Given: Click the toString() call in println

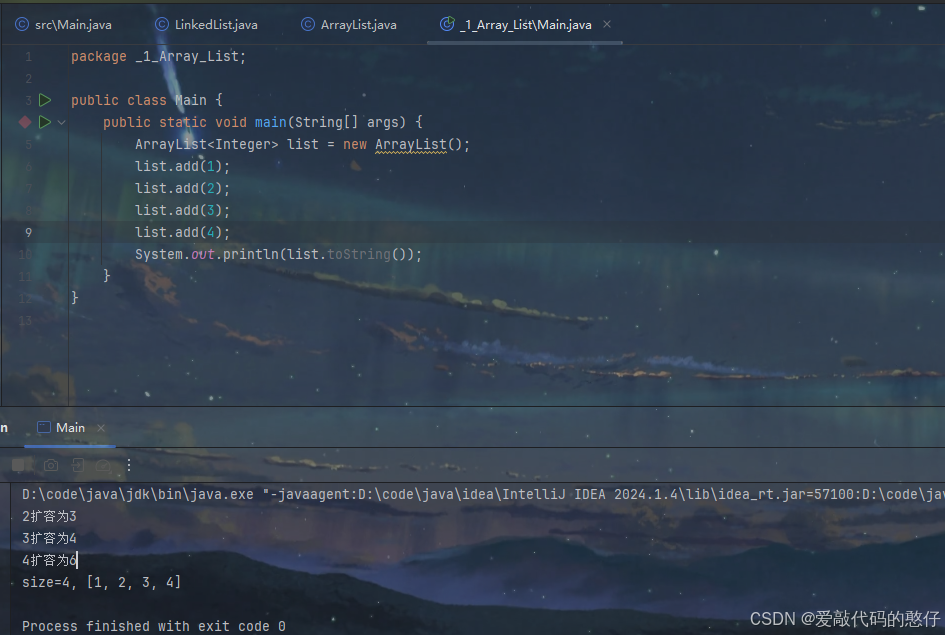Looking at the screenshot, I should (366, 254).
